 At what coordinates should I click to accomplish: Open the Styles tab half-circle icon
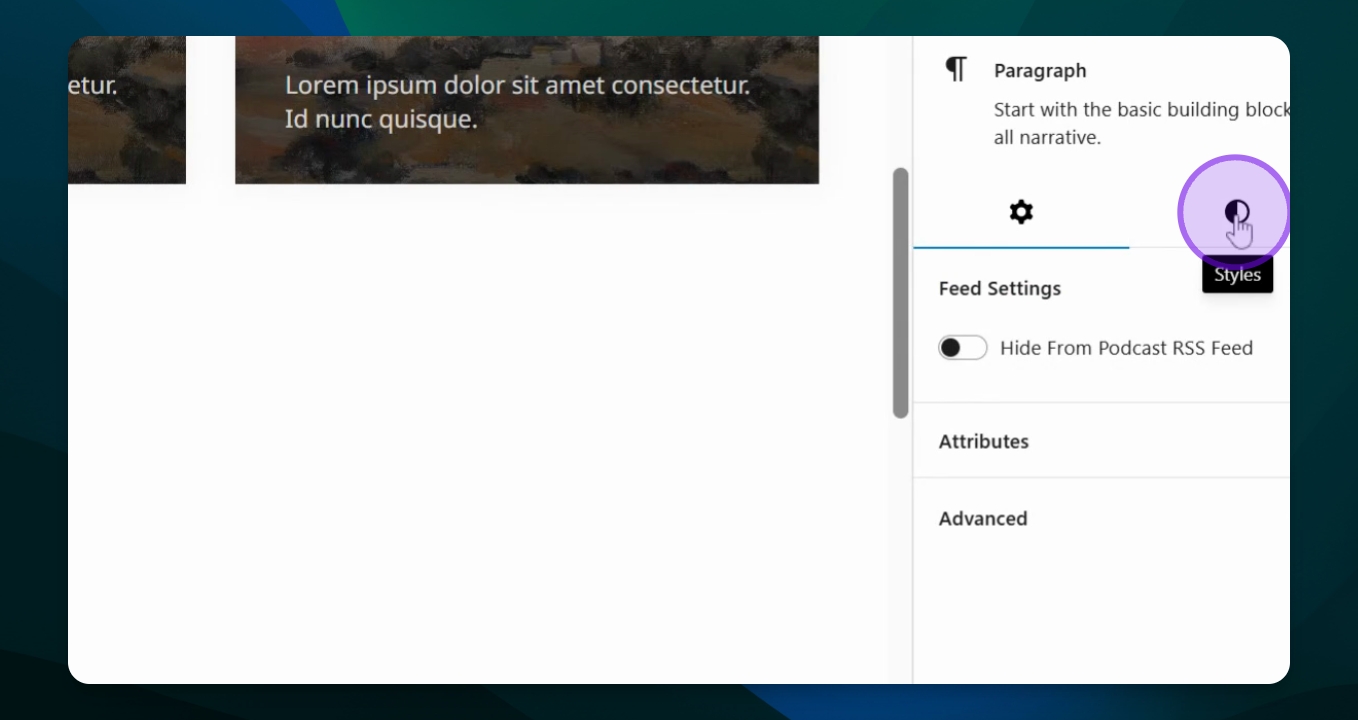click(1237, 212)
